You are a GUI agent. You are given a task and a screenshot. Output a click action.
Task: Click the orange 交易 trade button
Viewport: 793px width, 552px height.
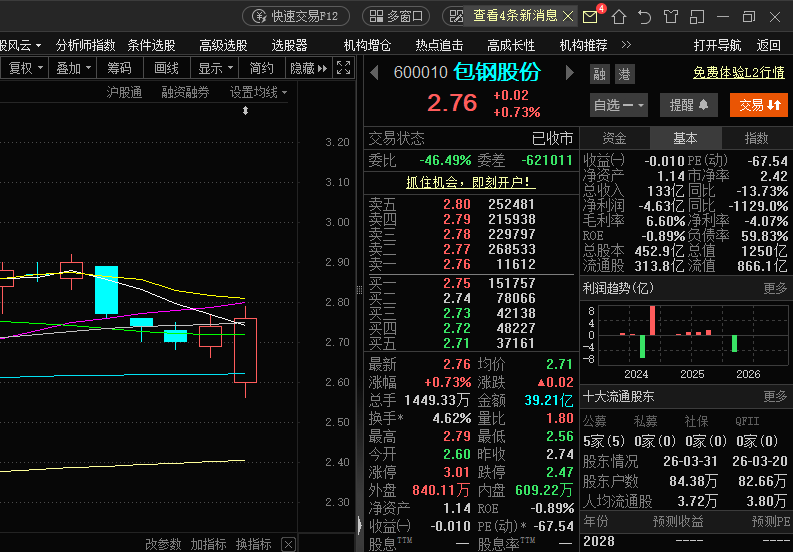pyautogui.click(x=759, y=105)
